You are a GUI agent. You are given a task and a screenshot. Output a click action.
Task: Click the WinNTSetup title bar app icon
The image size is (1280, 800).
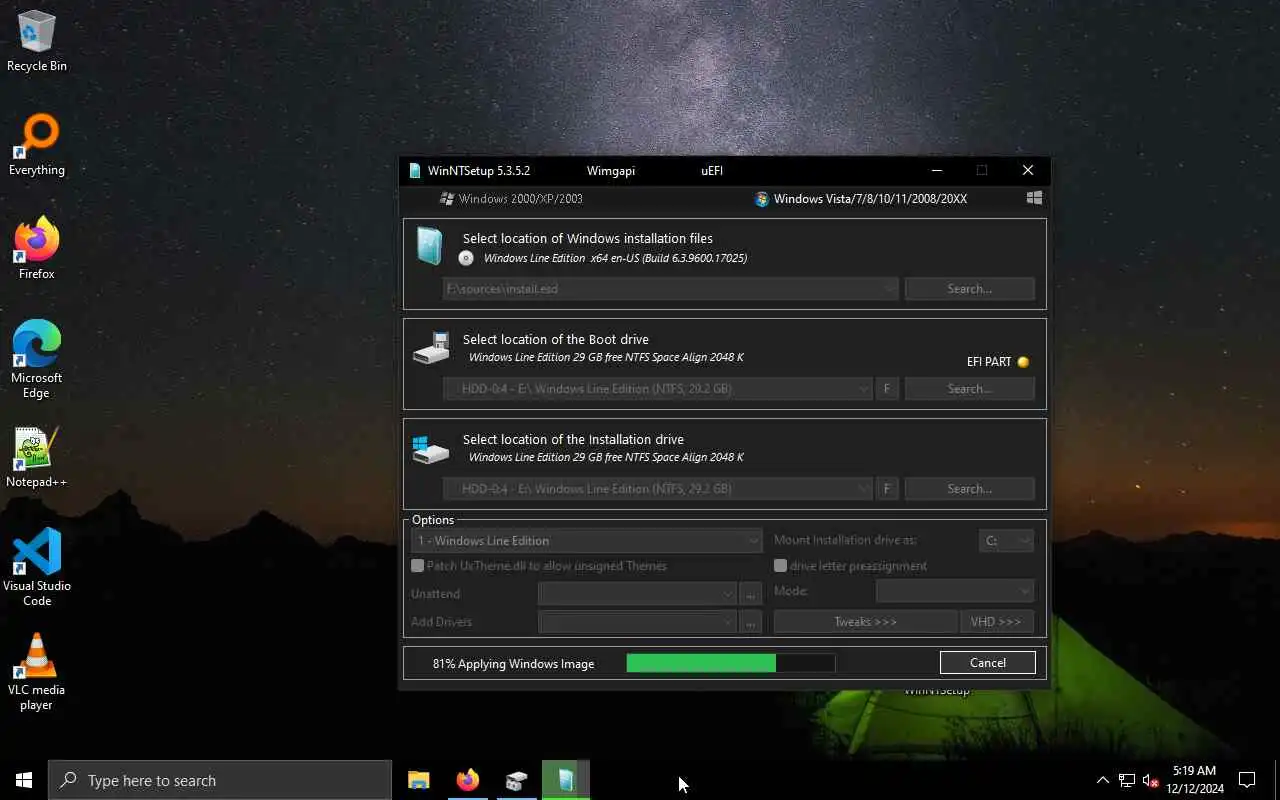(415, 171)
